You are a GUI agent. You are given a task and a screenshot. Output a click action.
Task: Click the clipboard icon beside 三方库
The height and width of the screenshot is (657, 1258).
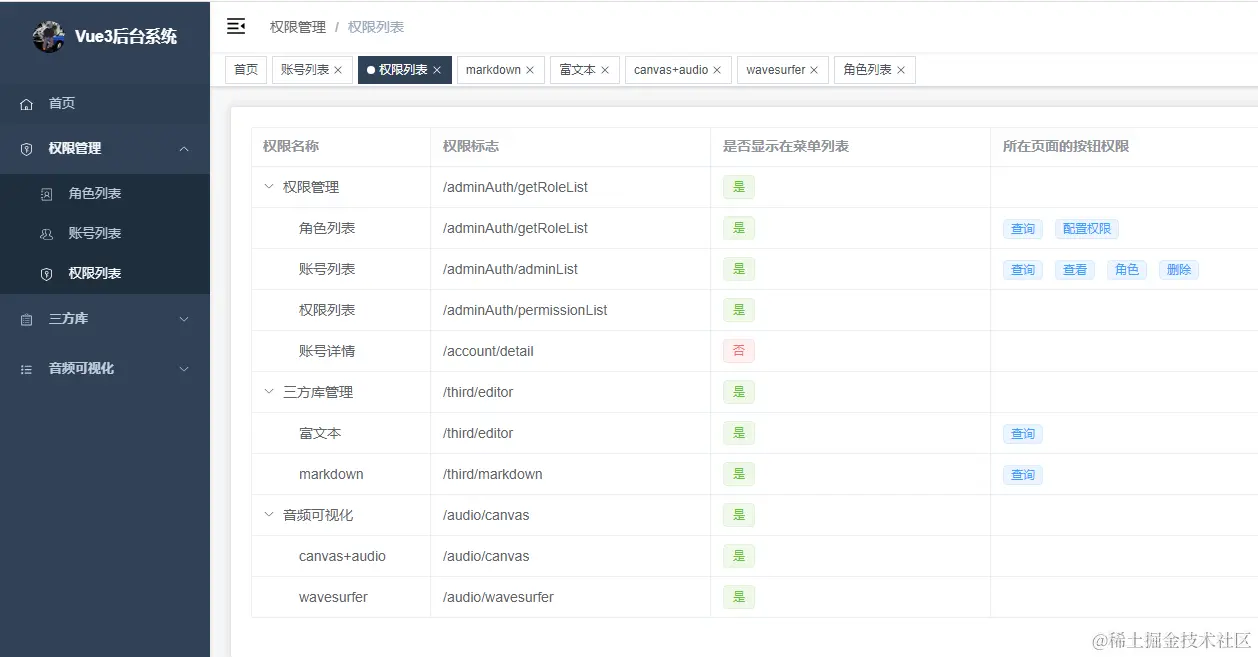[x=27, y=319]
